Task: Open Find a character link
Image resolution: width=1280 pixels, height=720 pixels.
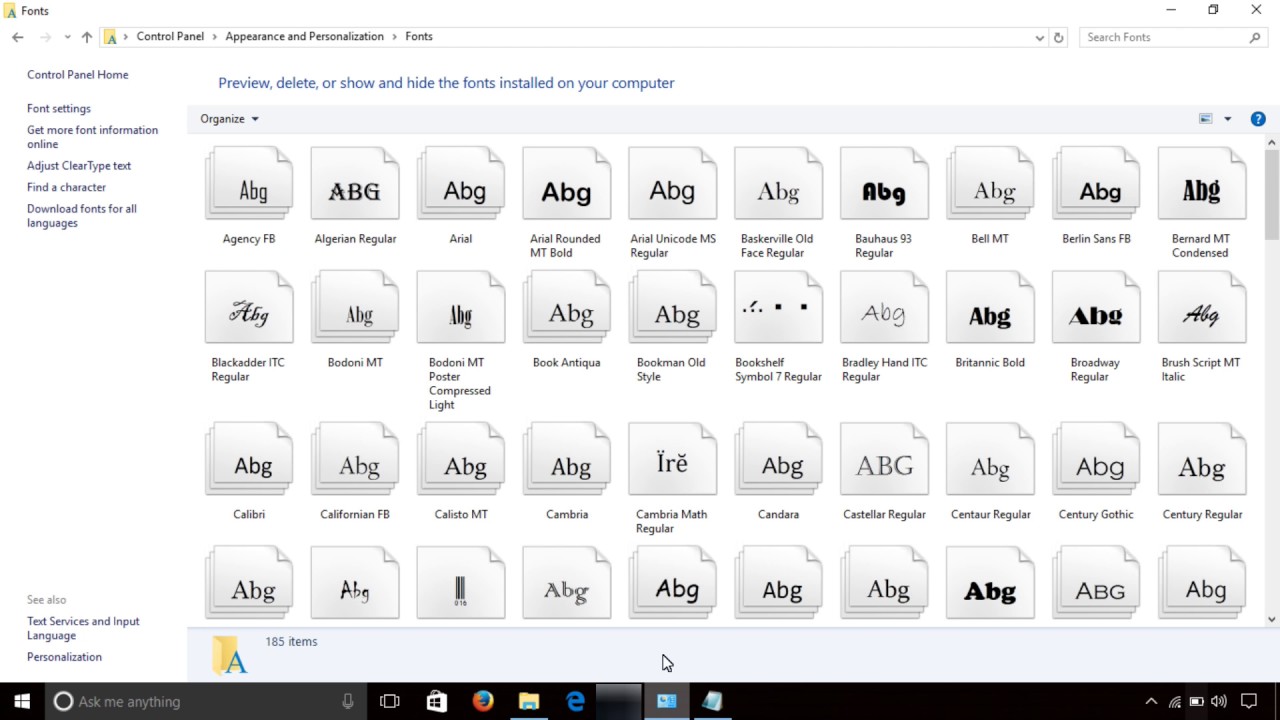Action: [x=66, y=188]
